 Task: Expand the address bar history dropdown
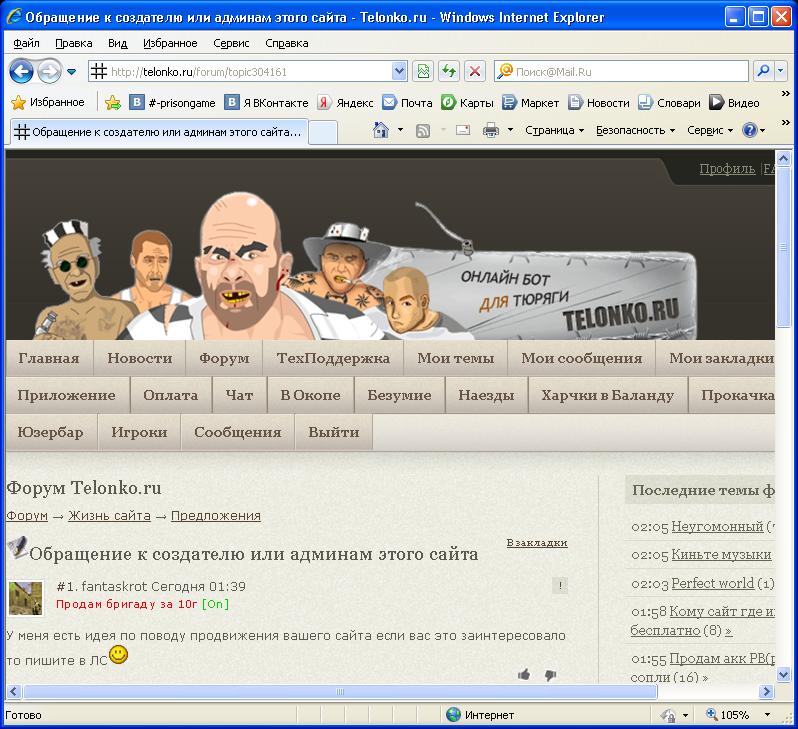pyautogui.click(x=400, y=71)
